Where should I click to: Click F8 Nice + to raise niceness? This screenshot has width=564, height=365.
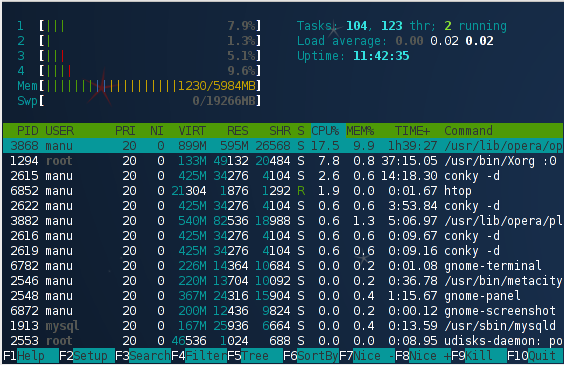[x=423, y=356]
